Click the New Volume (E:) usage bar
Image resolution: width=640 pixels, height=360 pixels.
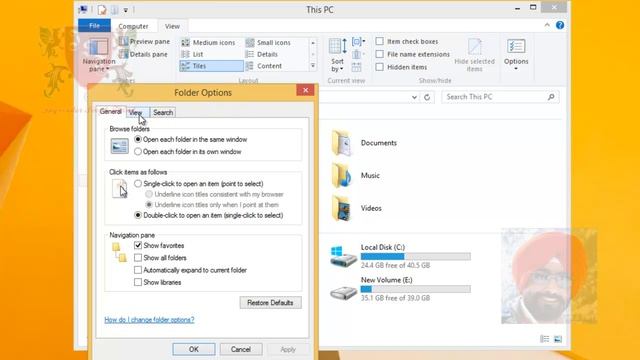(416, 289)
